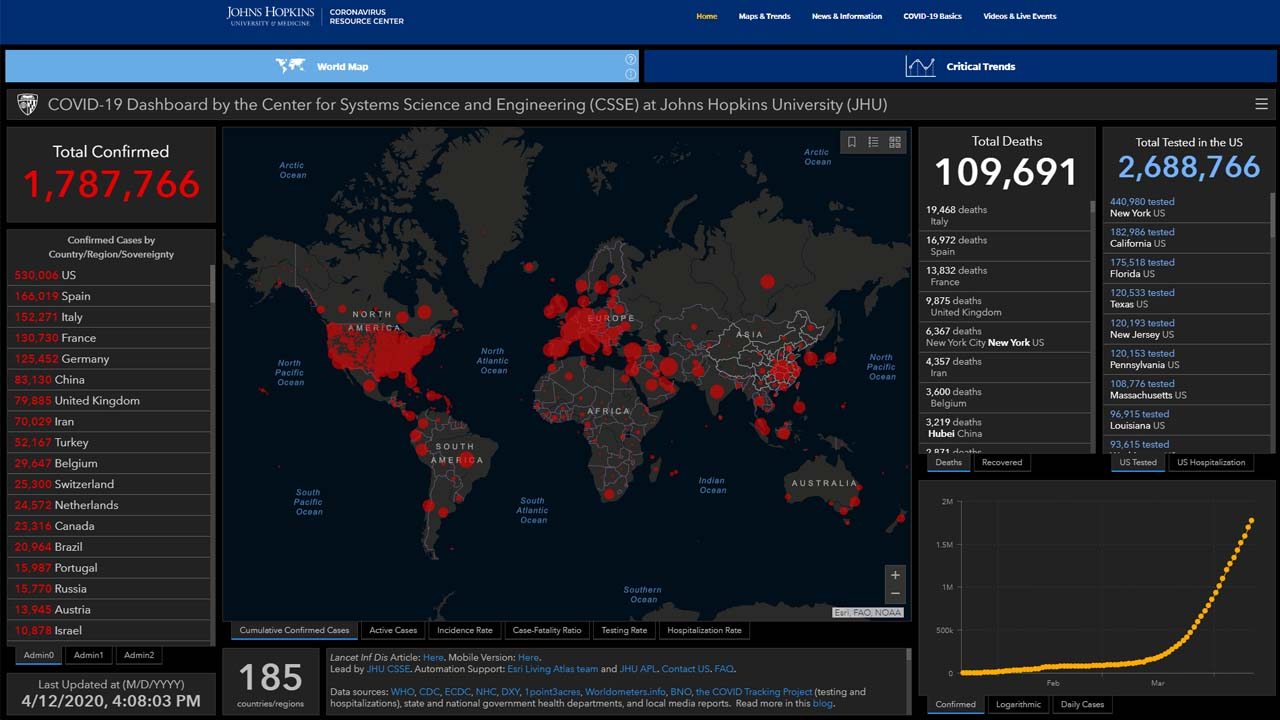Image resolution: width=1280 pixels, height=720 pixels.
Task: Select the Iran row in the deaths list
Action: coord(1005,367)
